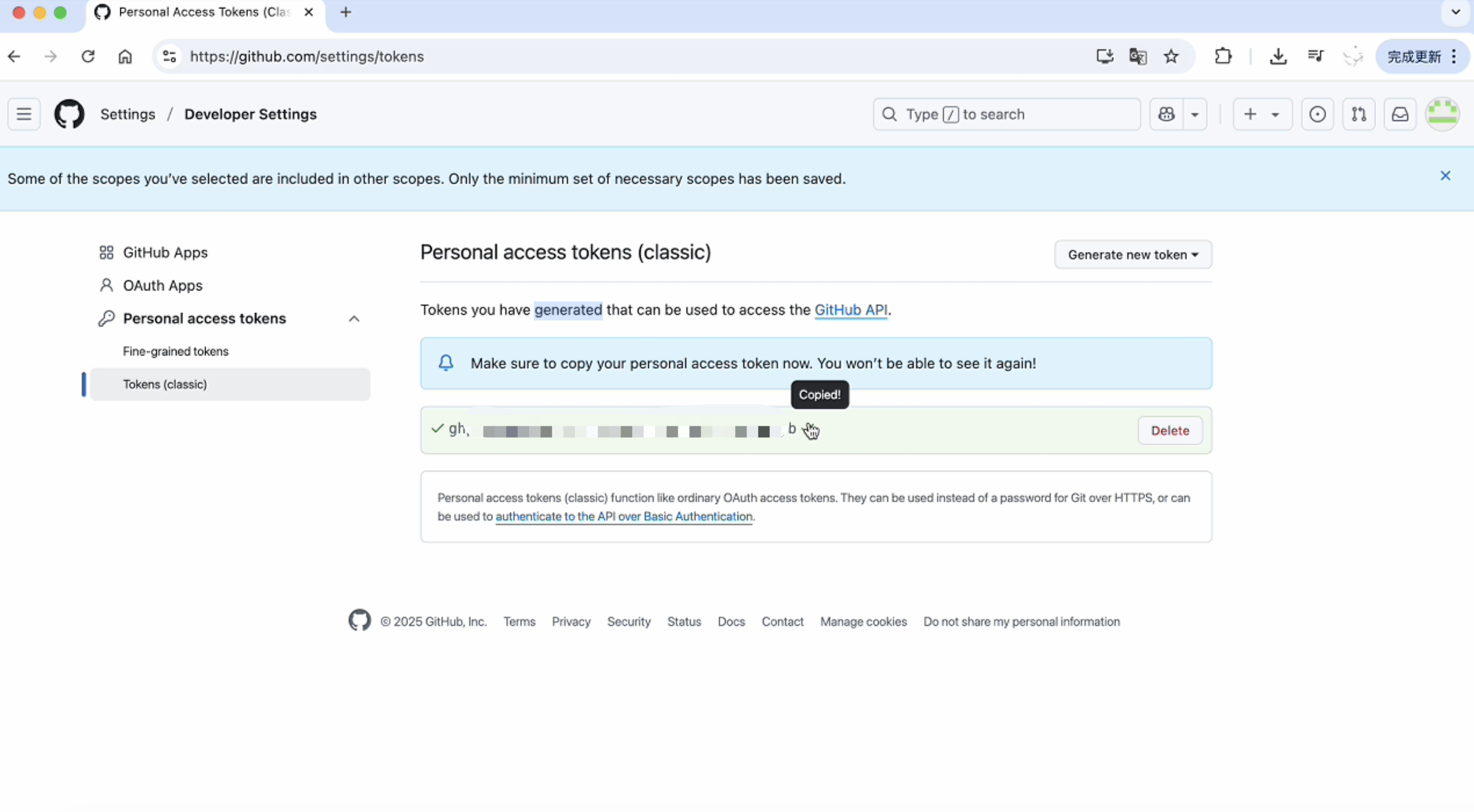Open the Privacy footer link
The image size is (1474, 812).
coord(571,621)
